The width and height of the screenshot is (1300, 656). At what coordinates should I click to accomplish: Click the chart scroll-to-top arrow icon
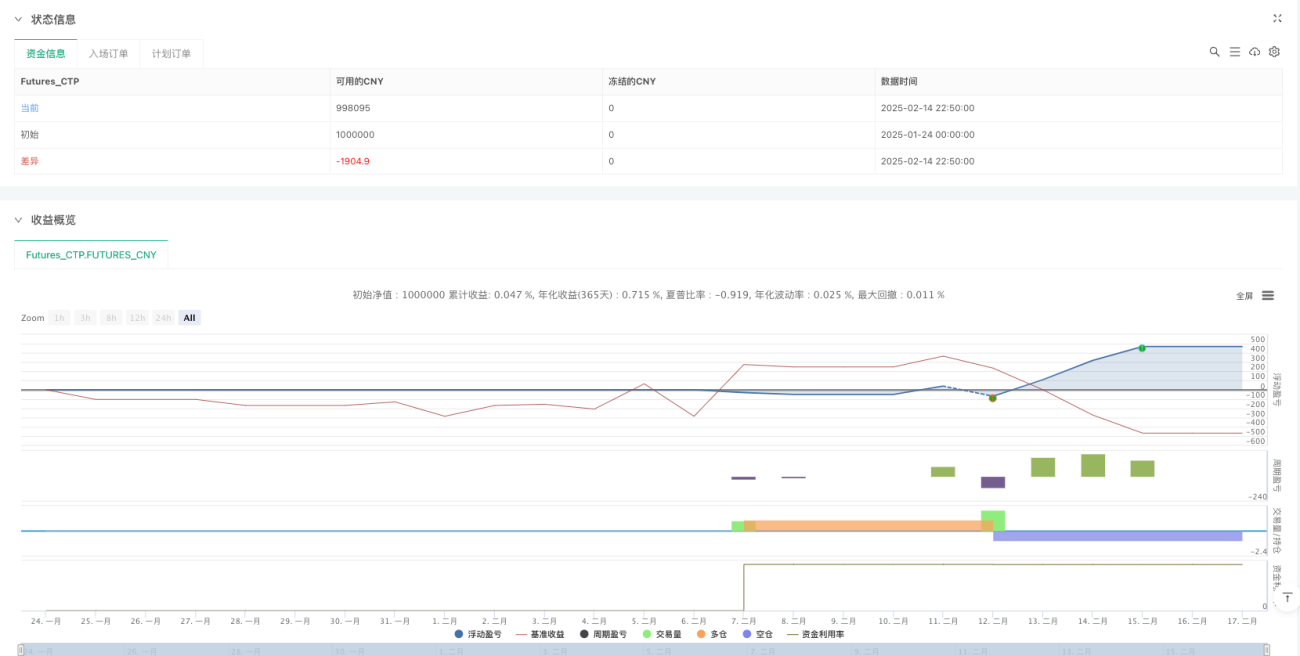(x=1288, y=597)
